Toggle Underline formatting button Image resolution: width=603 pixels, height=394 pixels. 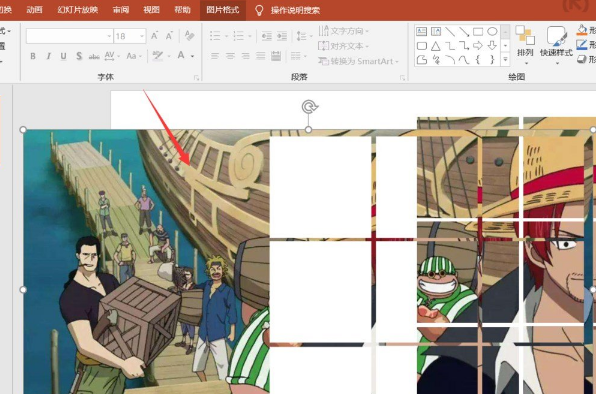(63, 57)
